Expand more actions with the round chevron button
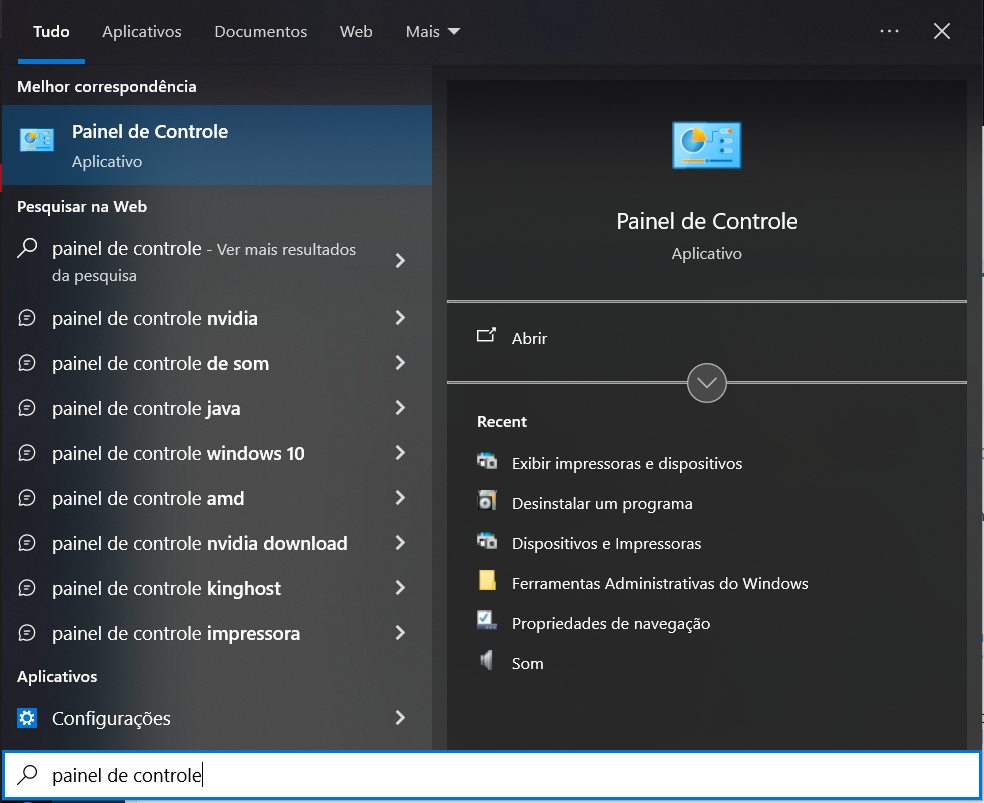 tap(707, 383)
